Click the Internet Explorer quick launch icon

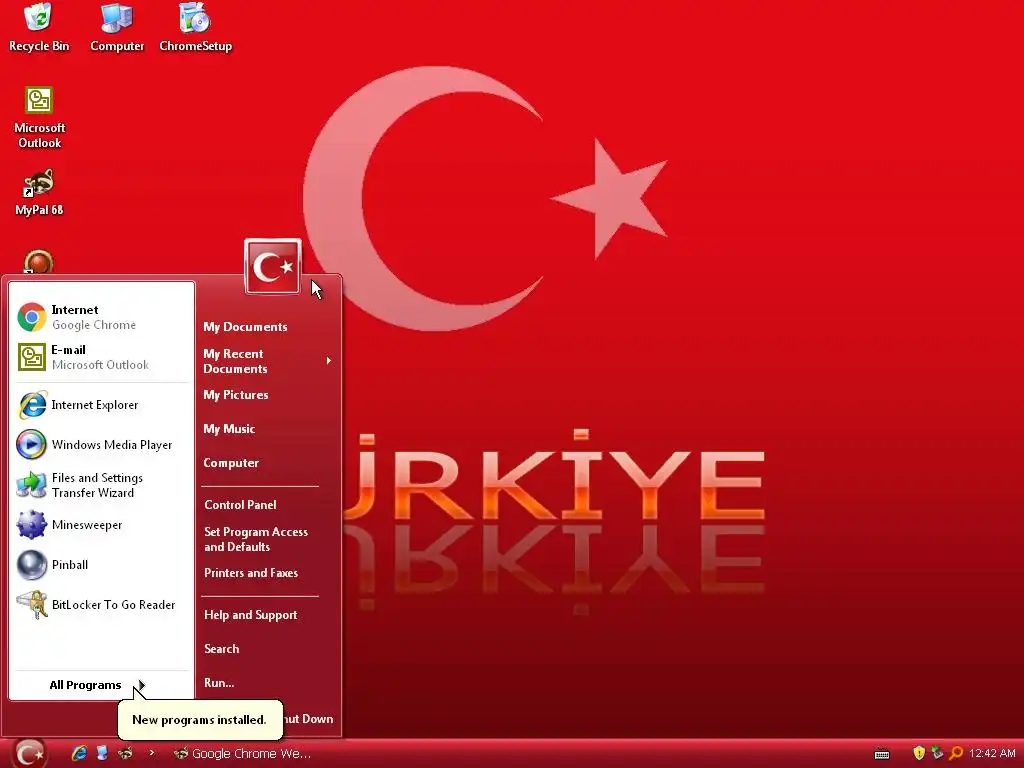coord(80,753)
